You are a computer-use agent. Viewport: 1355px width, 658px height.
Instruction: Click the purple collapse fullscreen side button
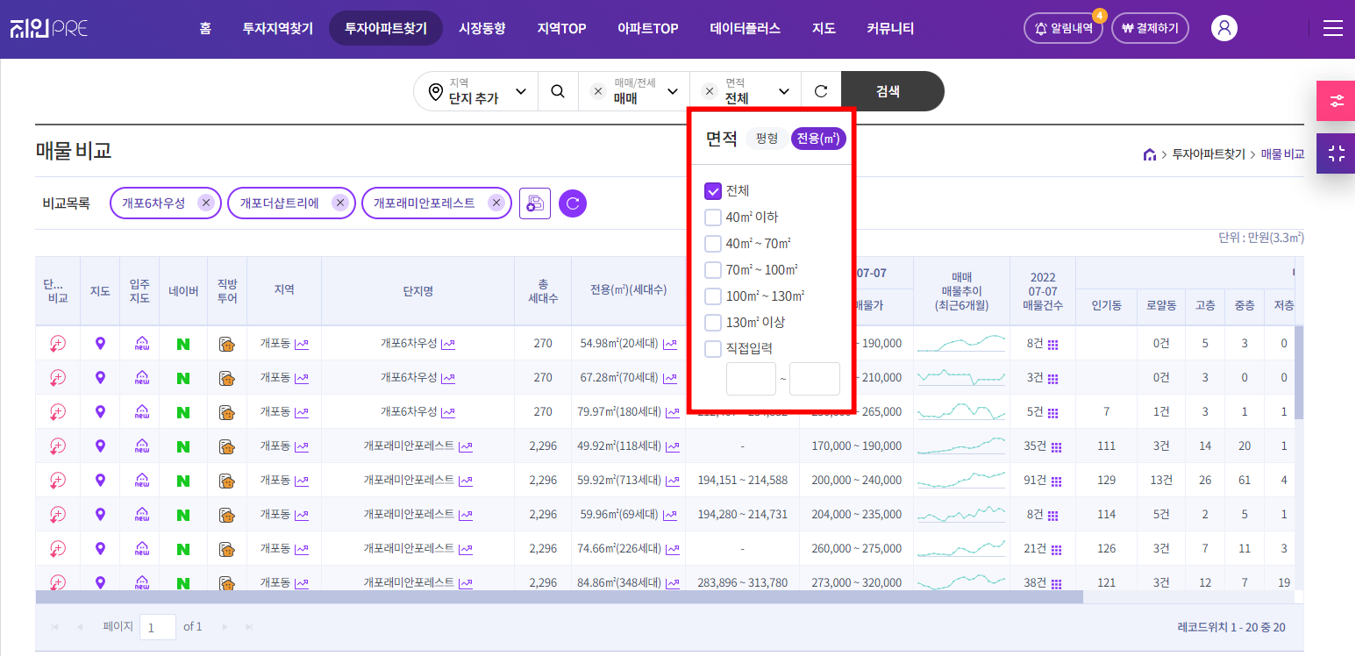pyautogui.click(x=1335, y=154)
